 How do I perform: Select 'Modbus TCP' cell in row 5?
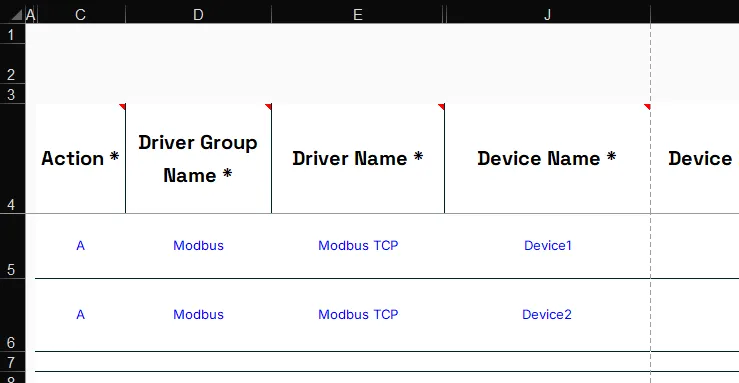(358, 246)
